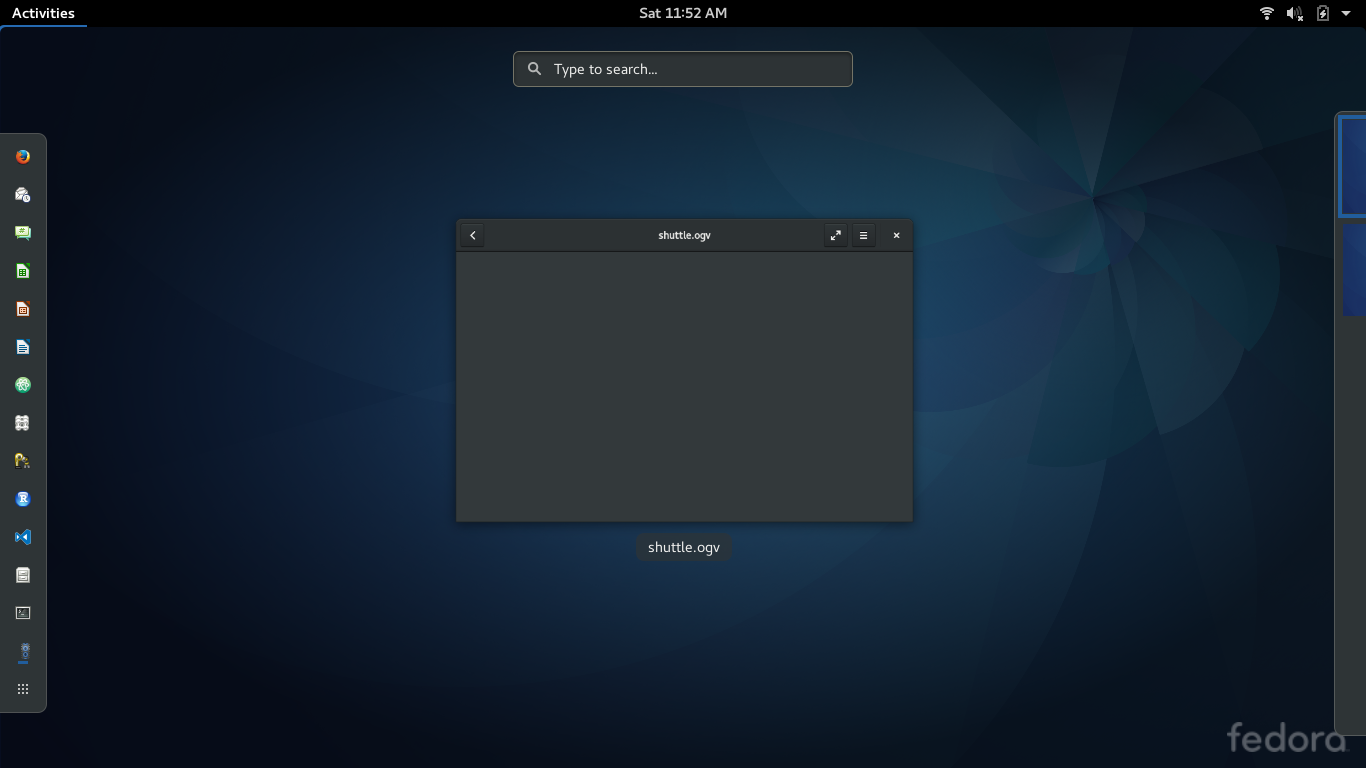Click the shuttle.ogv caption below window
This screenshot has height=768, width=1366.
coord(684,547)
